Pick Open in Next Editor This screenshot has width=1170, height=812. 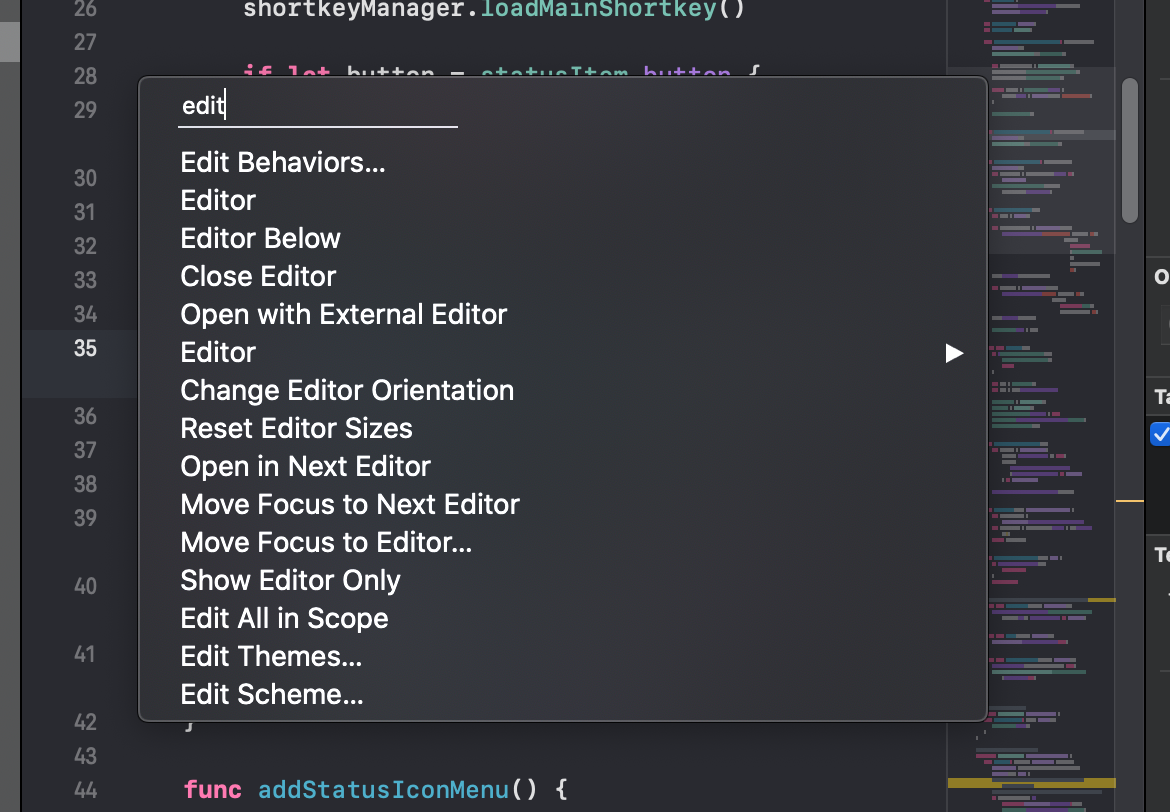click(x=305, y=466)
